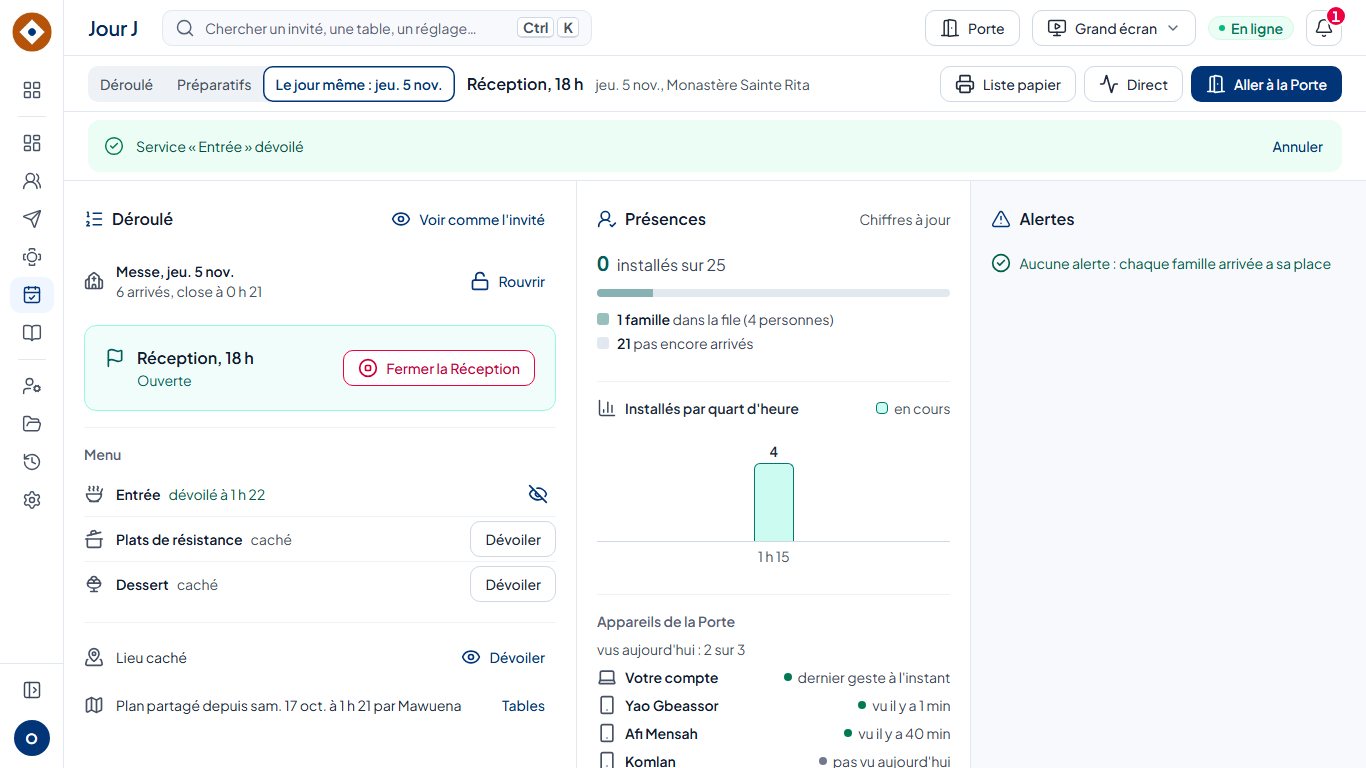Viewport: 1366px width, 768px height.
Task: Switch to the Déroulé tab
Action: (127, 85)
